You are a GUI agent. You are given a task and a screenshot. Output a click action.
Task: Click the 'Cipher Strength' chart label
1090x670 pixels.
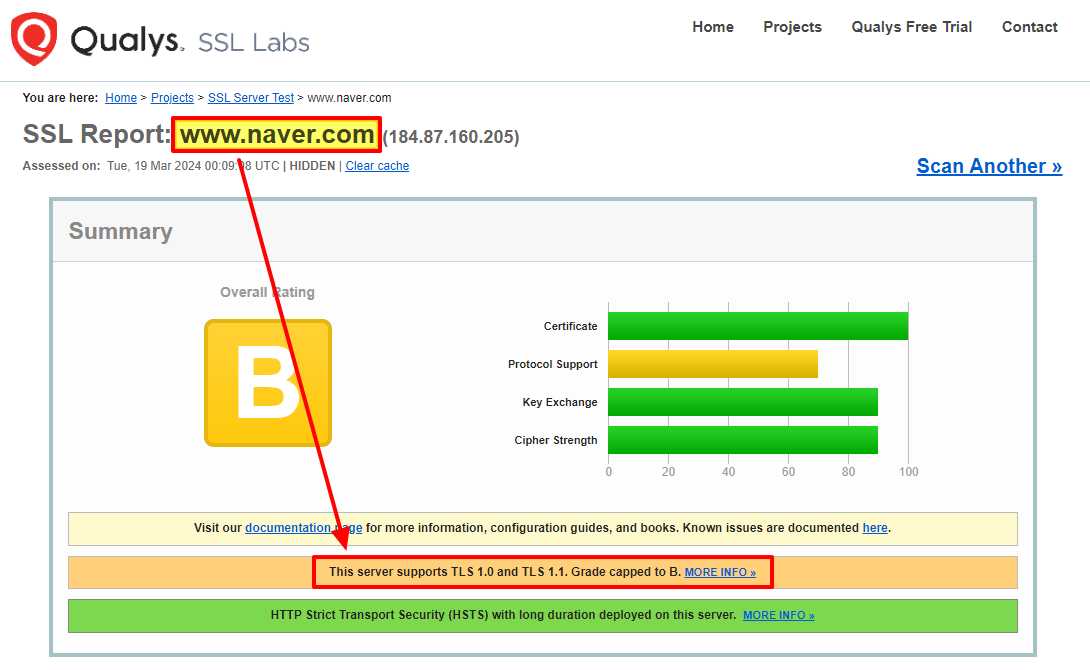tap(555, 441)
